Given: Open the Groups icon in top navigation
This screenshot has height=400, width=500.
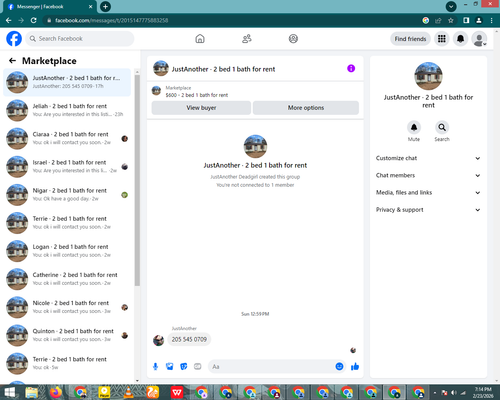Looking at the screenshot, I should 293,39.
